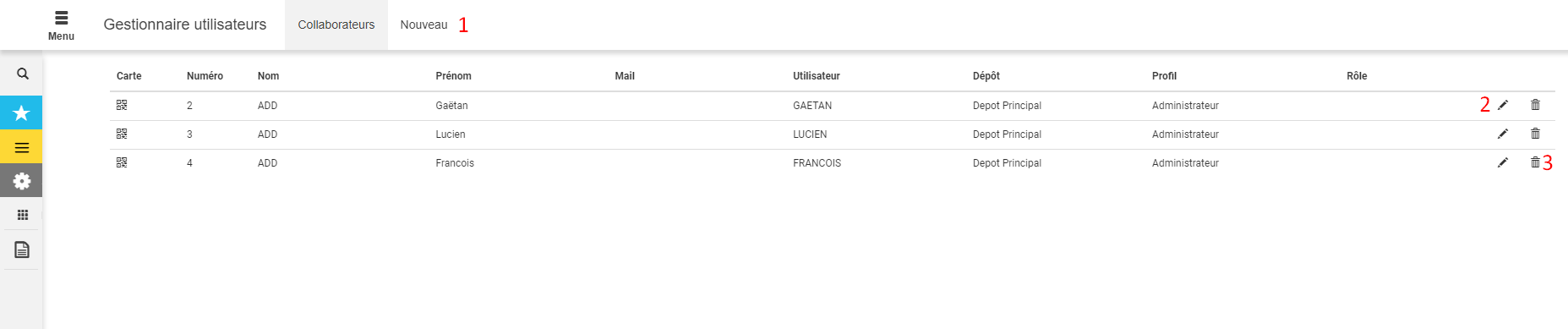Open the Nouveau tab
Screen dimensions: 1568x329
point(424,25)
